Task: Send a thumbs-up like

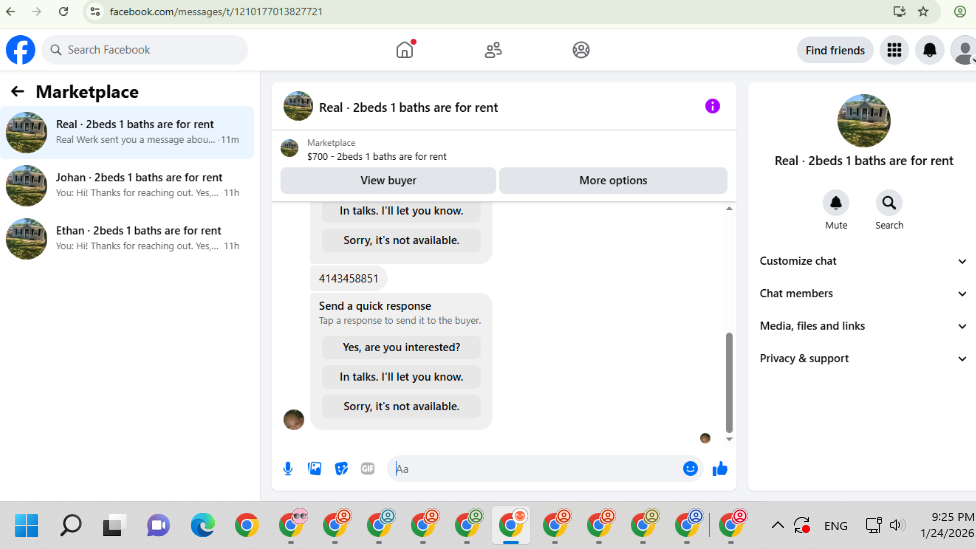Action: pyautogui.click(x=720, y=469)
